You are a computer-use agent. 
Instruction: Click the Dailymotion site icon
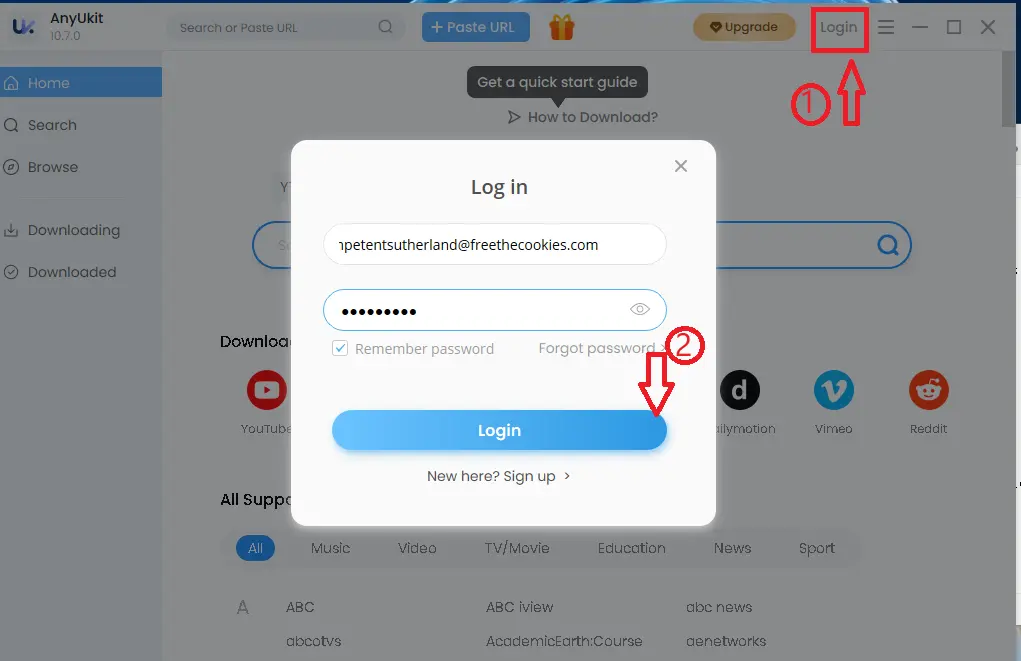(x=739, y=390)
